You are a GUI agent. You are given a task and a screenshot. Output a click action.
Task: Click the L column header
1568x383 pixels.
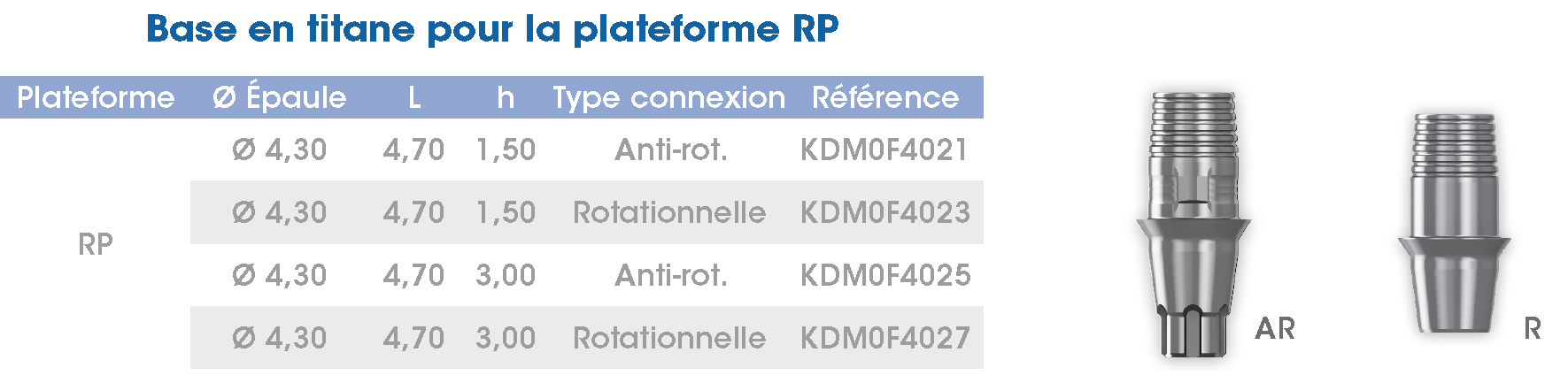(414, 97)
